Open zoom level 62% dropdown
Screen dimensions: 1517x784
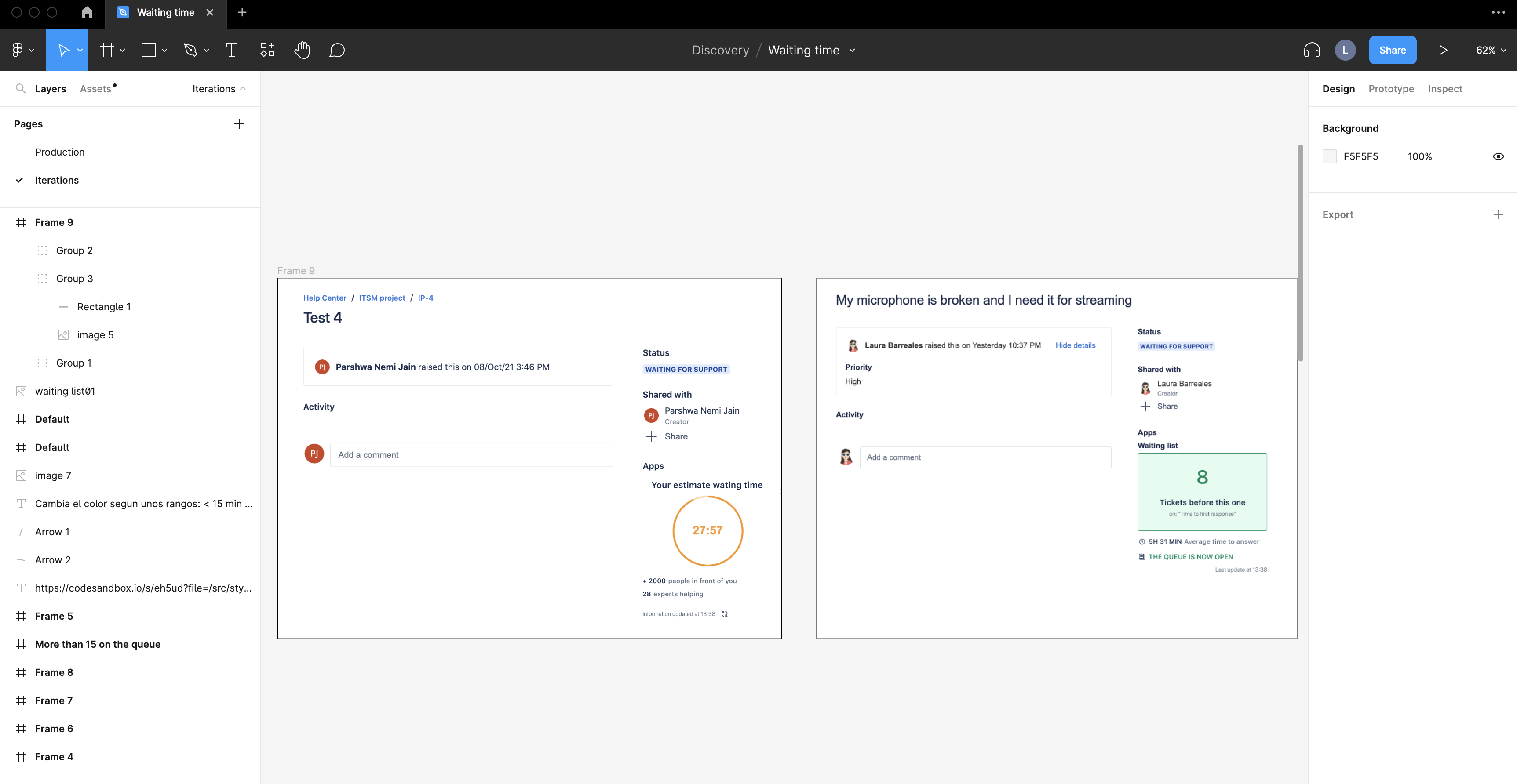[x=1491, y=50]
